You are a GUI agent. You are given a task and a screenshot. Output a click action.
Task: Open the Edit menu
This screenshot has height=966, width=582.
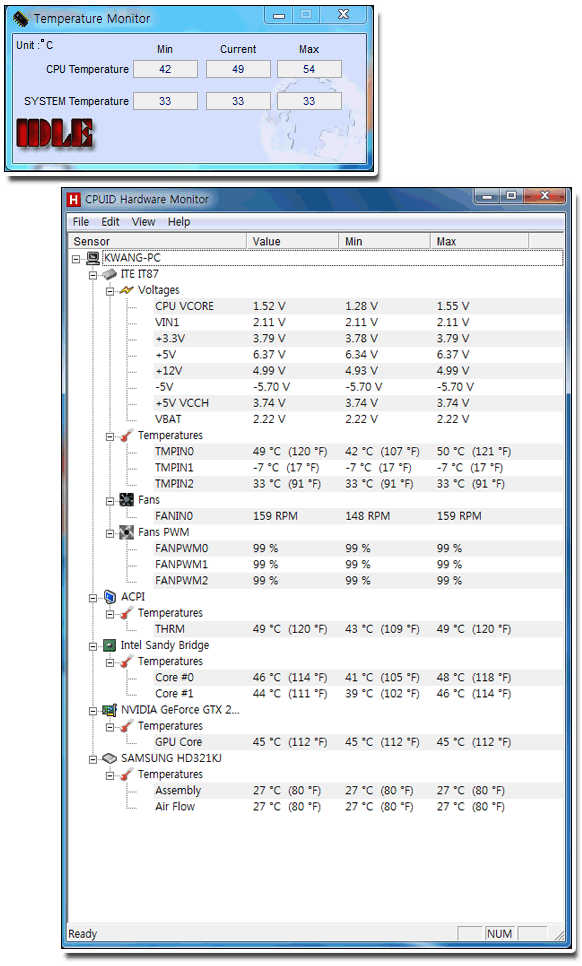click(110, 222)
